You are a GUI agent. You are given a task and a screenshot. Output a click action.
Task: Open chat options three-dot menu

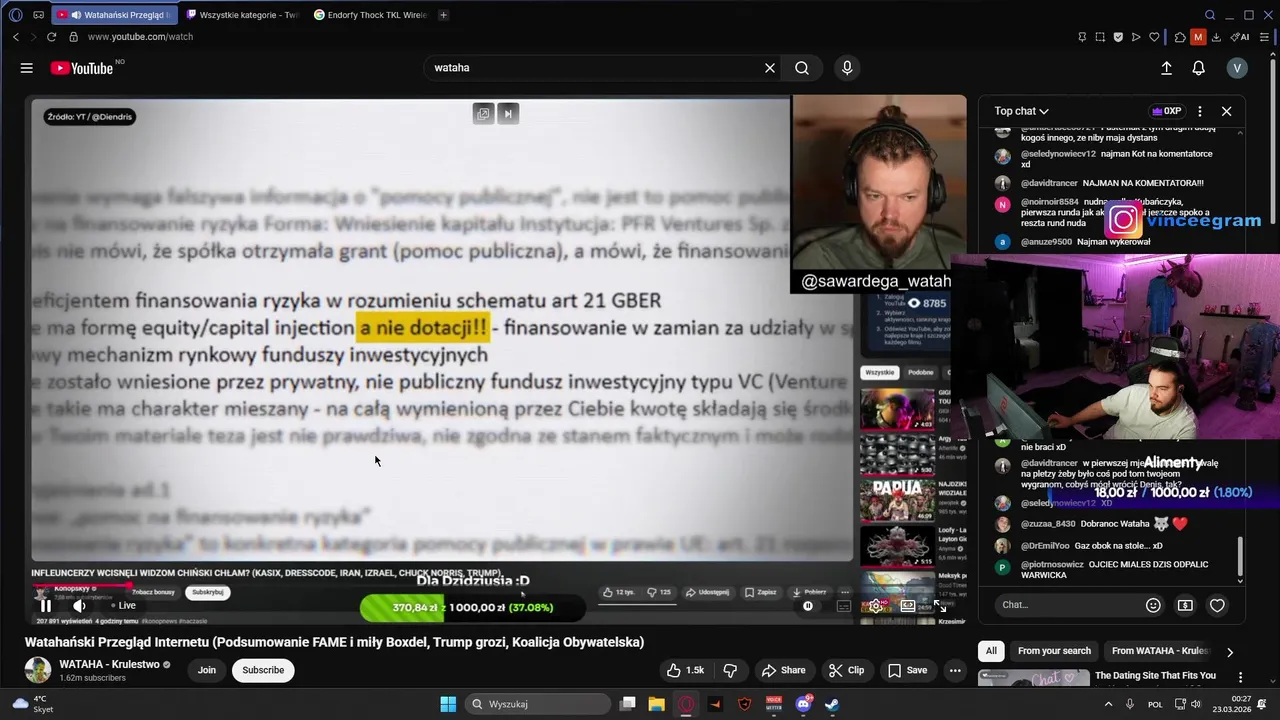[x=1200, y=111]
